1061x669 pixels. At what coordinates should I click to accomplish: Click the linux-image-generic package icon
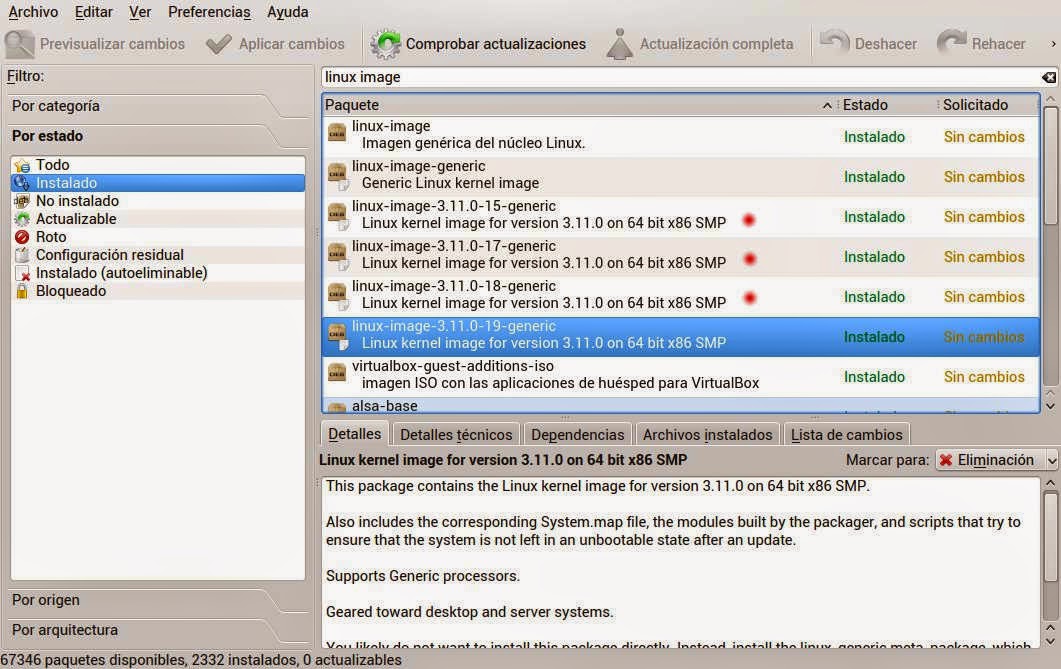(x=338, y=175)
